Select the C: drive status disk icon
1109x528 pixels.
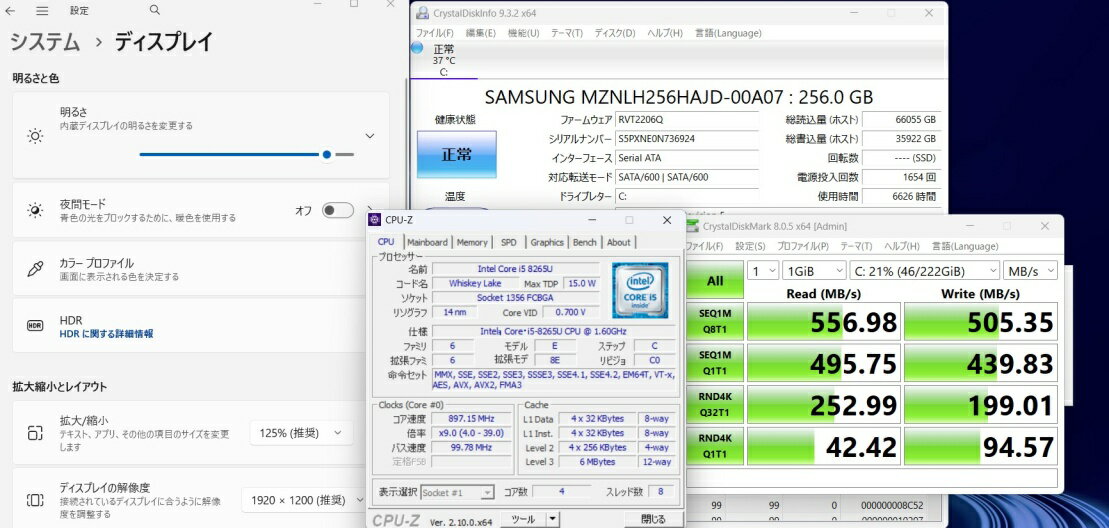[442, 60]
